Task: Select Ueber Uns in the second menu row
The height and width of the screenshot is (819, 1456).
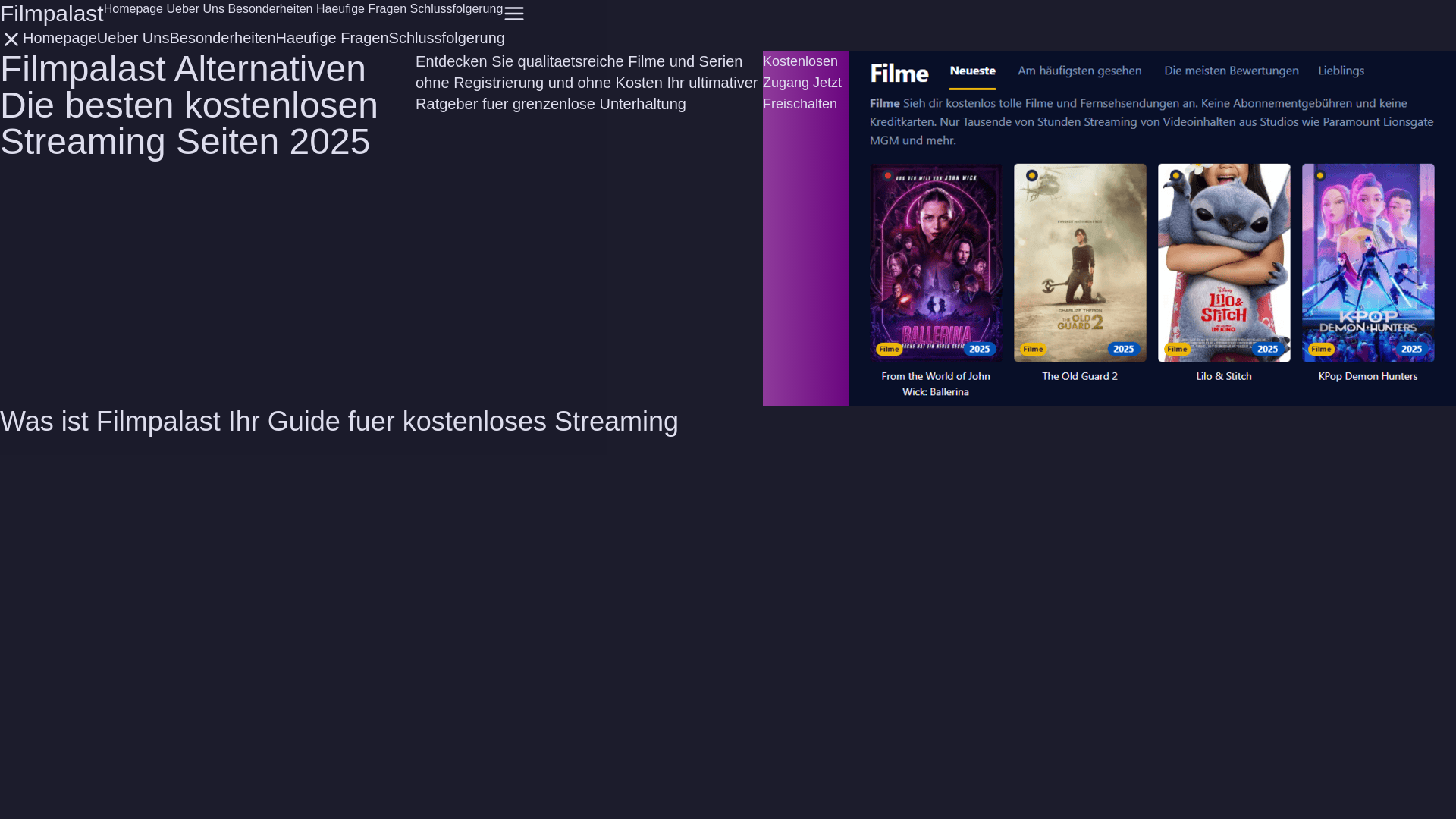Action: (x=133, y=38)
